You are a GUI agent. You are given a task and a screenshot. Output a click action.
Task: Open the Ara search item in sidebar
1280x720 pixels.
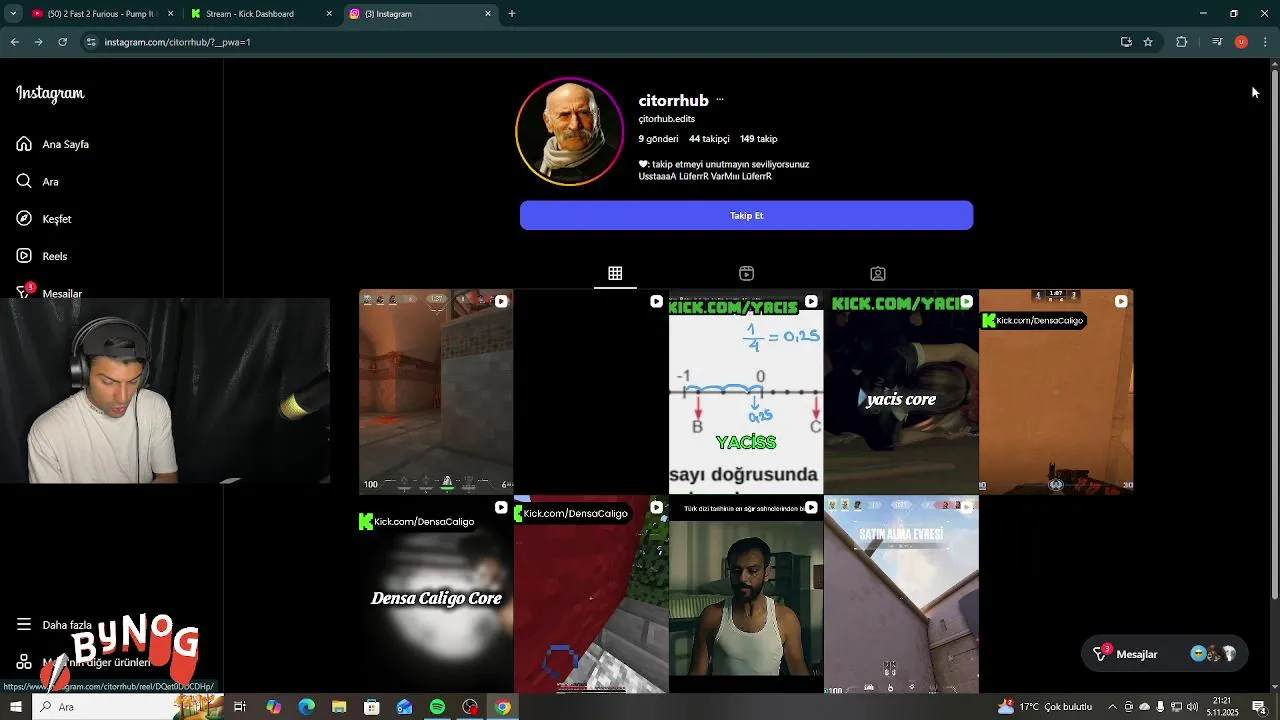point(37,182)
